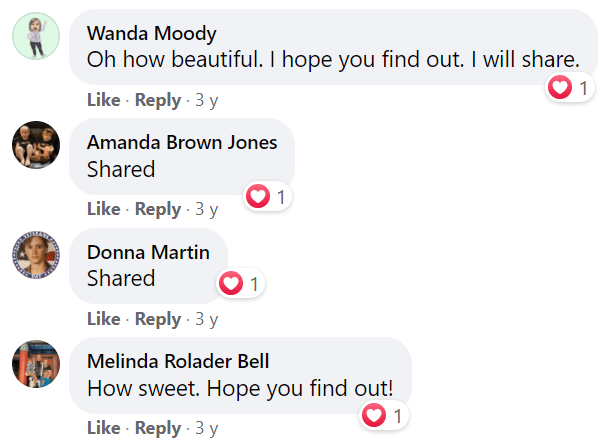Open Donna Martin's profile picture
This screenshot has height=445, width=609.
36,255
